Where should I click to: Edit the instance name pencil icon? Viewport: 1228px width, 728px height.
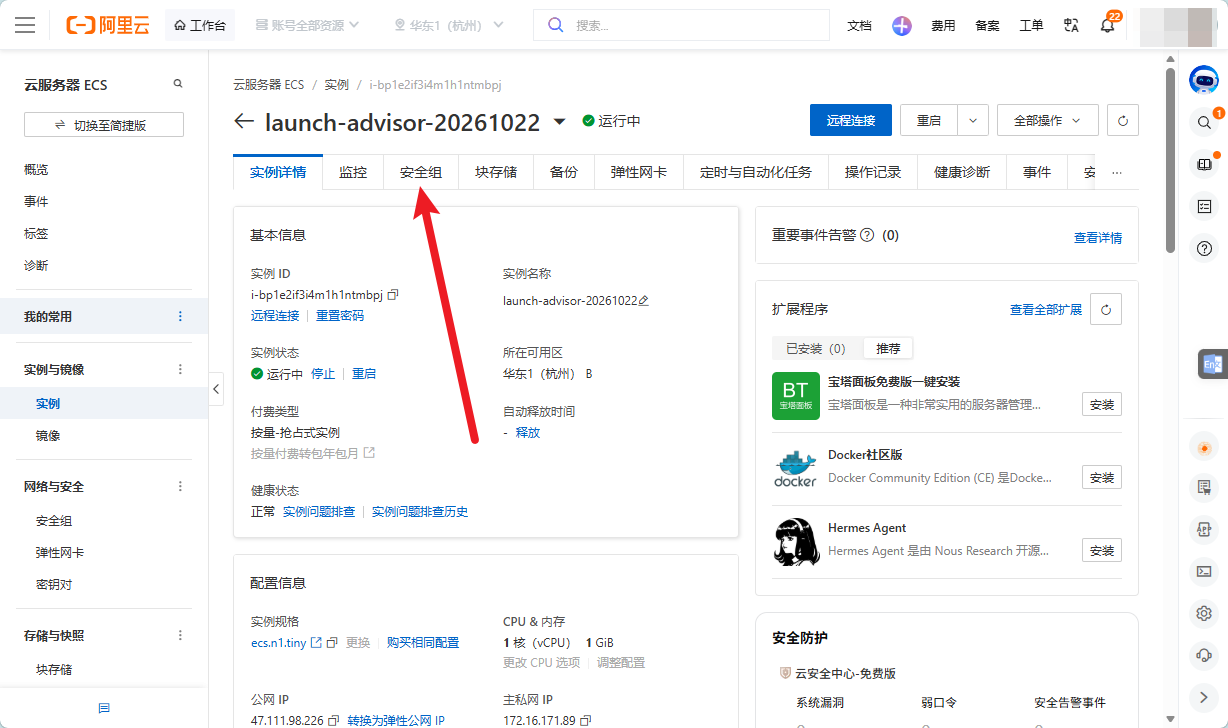(644, 301)
